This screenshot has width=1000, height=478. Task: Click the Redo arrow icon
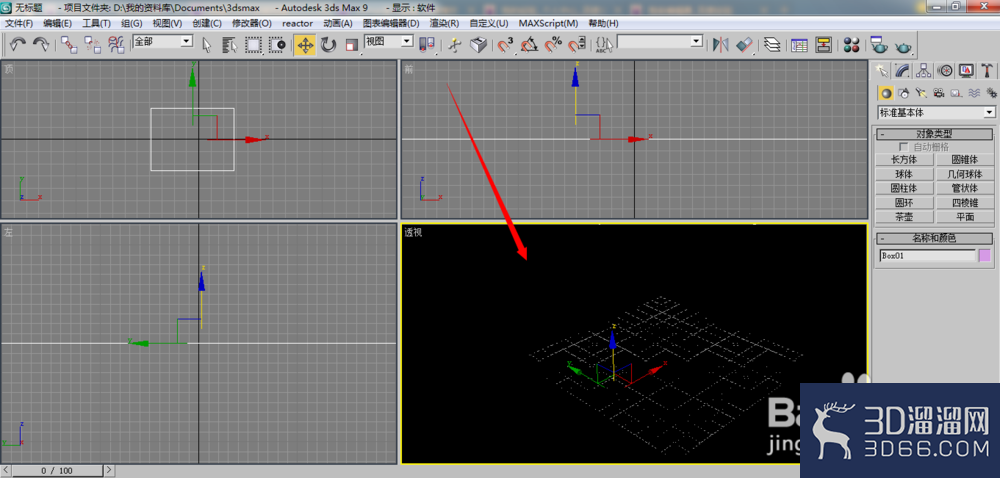[41, 45]
